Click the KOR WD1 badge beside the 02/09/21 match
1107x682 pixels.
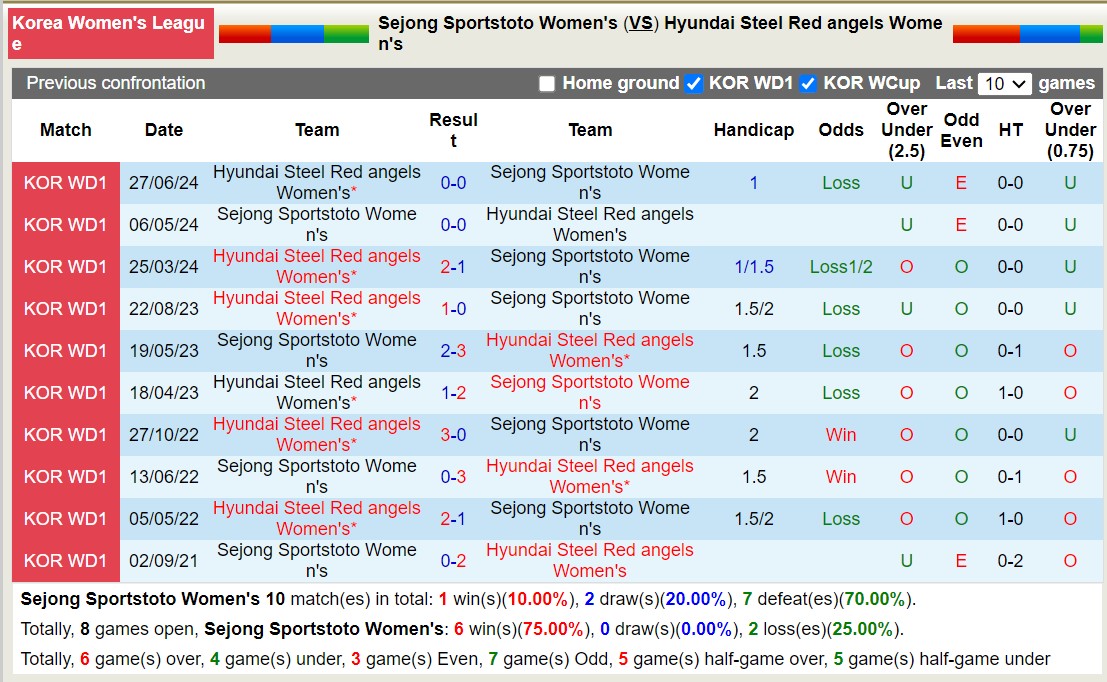(x=64, y=560)
